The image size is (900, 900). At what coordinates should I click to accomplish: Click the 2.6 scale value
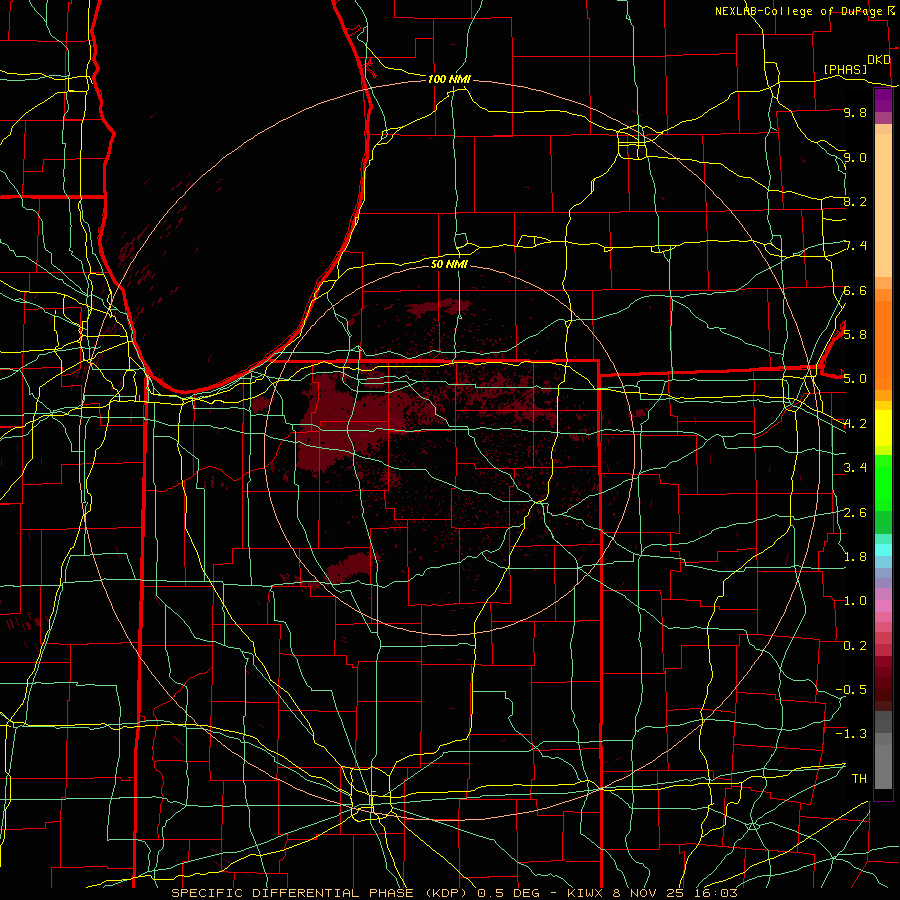(x=855, y=513)
